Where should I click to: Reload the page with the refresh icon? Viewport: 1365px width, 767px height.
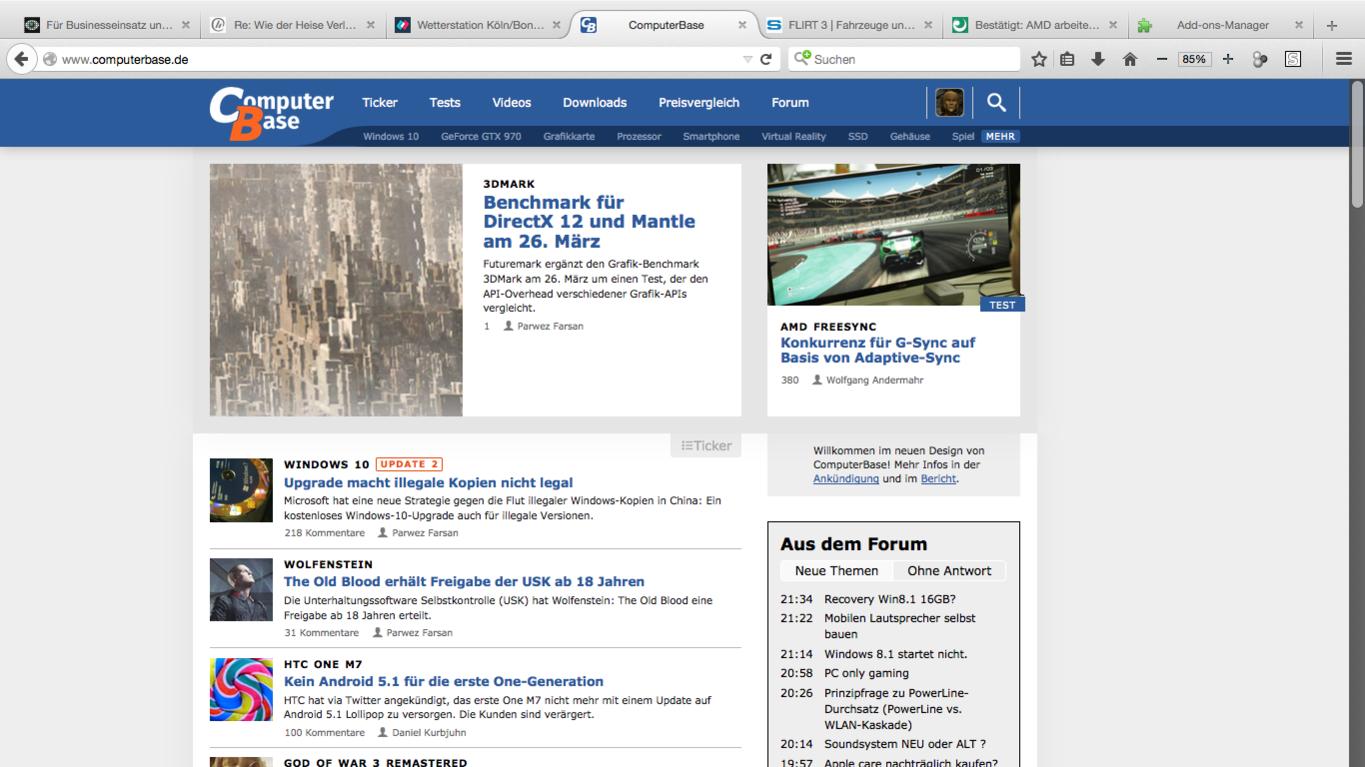(766, 59)
